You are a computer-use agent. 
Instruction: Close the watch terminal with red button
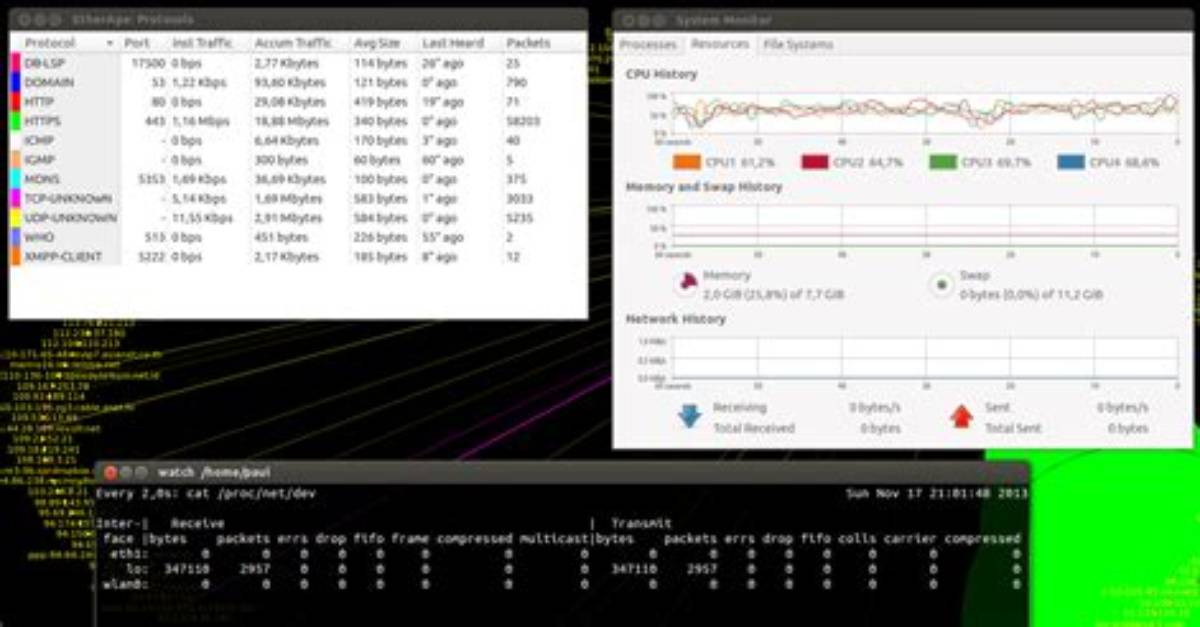click(111, 472)
